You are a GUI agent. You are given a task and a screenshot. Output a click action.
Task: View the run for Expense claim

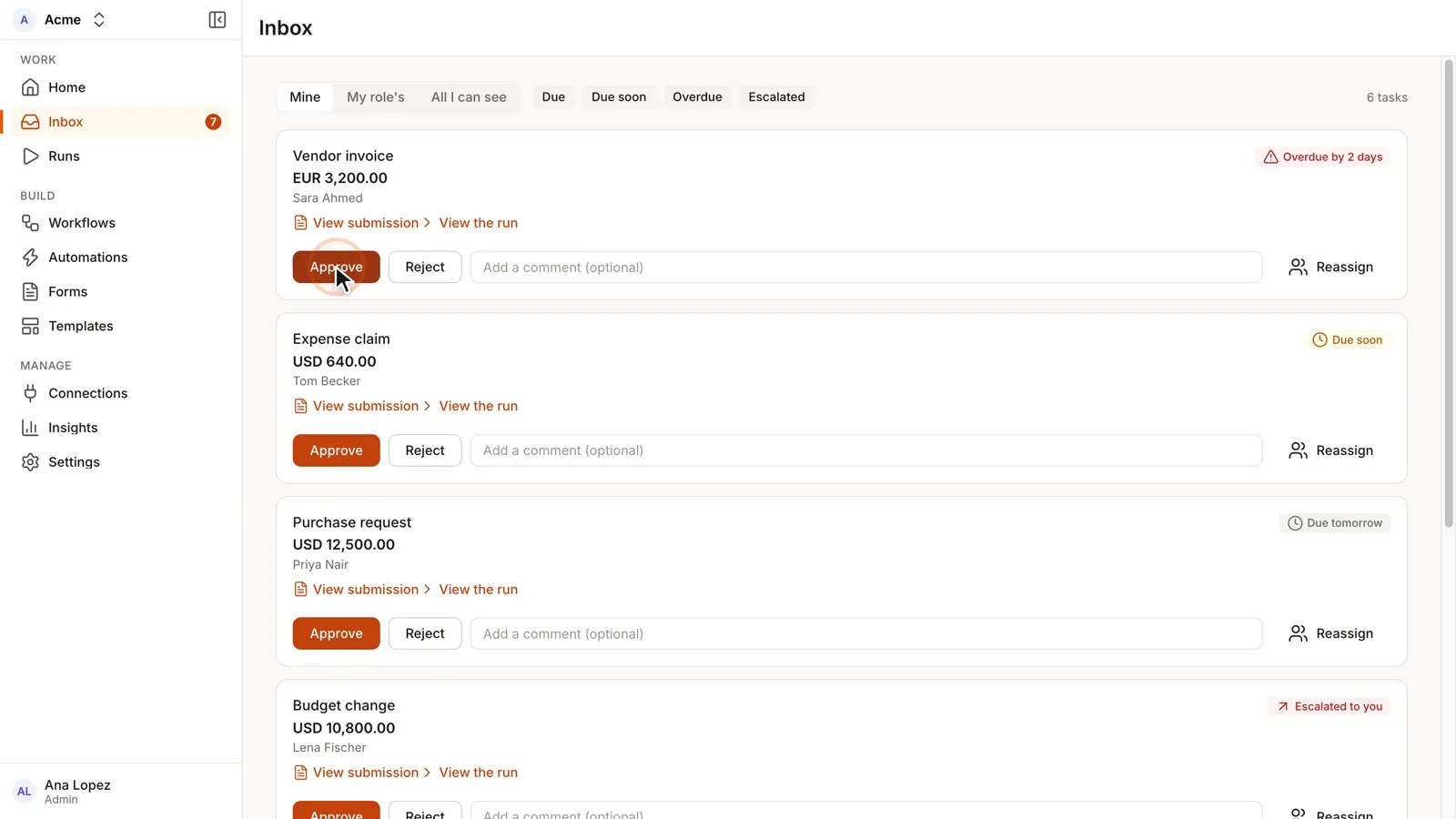tap(479, 406)
